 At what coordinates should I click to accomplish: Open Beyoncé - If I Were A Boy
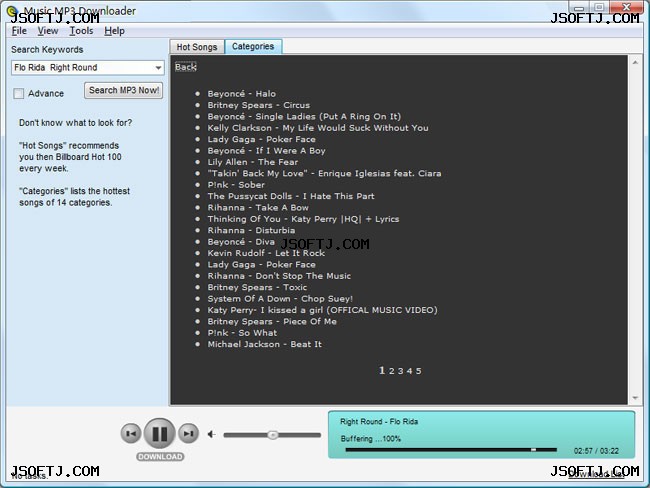(x=267, y=151)
